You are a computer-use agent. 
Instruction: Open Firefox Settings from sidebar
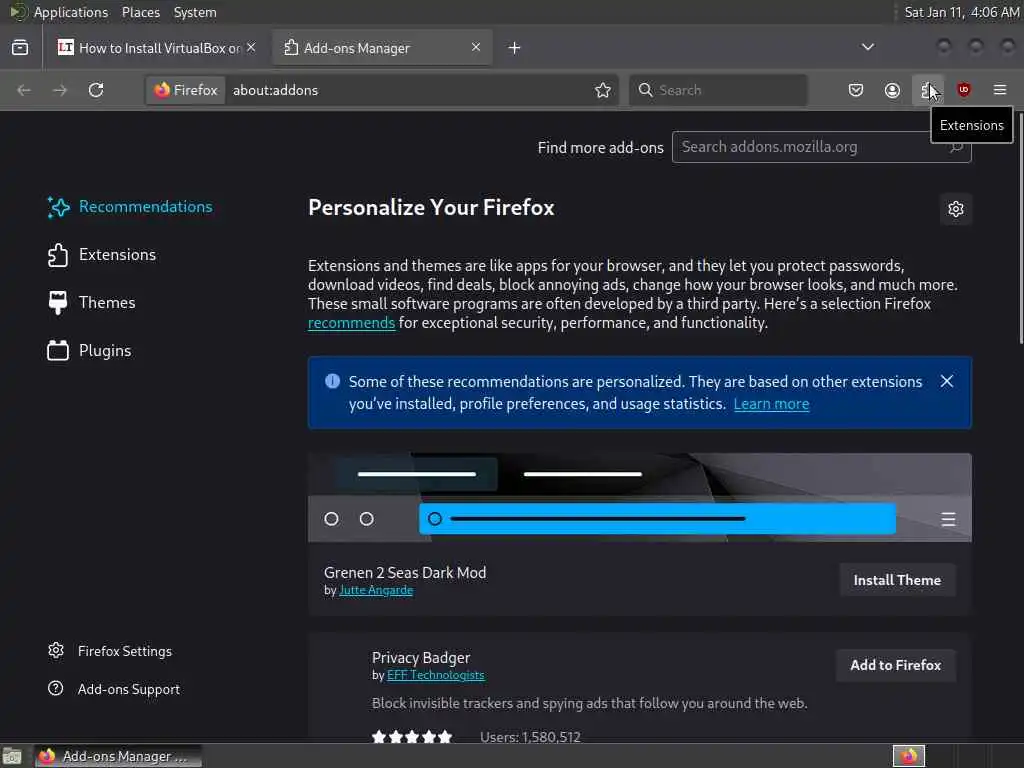(x=110, y=651)
